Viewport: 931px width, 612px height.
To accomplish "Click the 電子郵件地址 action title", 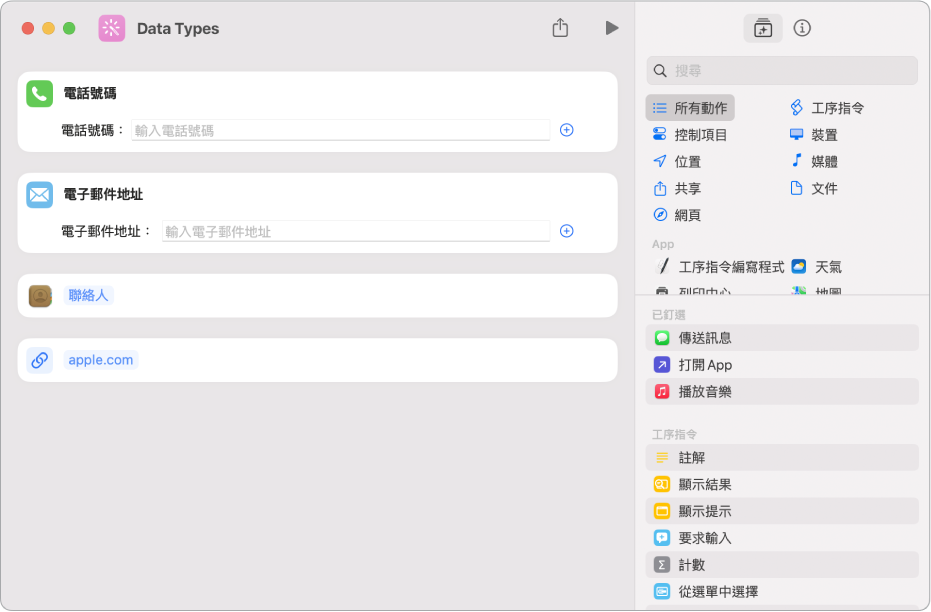I will (103, 194).
